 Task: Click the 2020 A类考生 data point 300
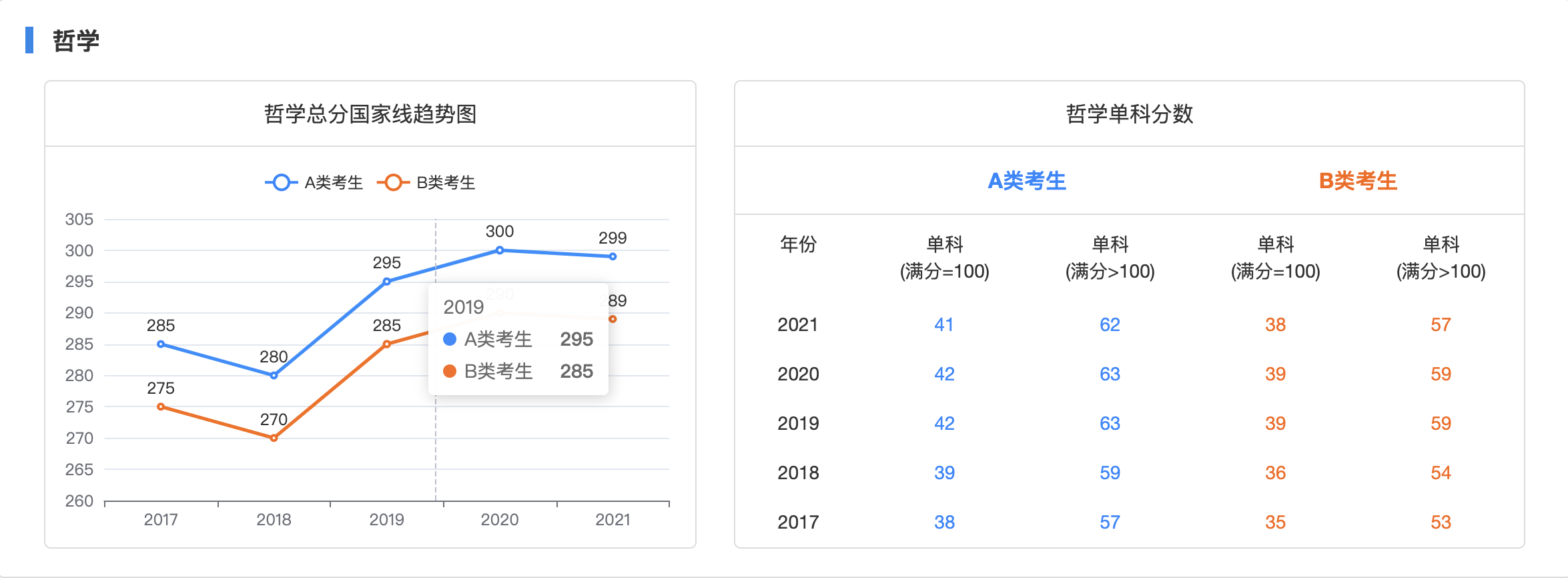tap(500, 250)
